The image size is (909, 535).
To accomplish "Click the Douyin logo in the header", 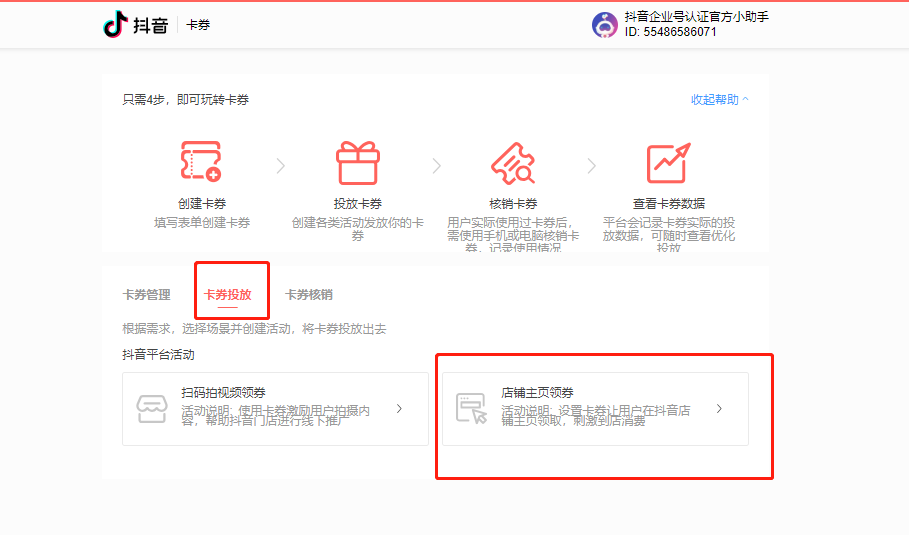I will [x=136, y=24].
